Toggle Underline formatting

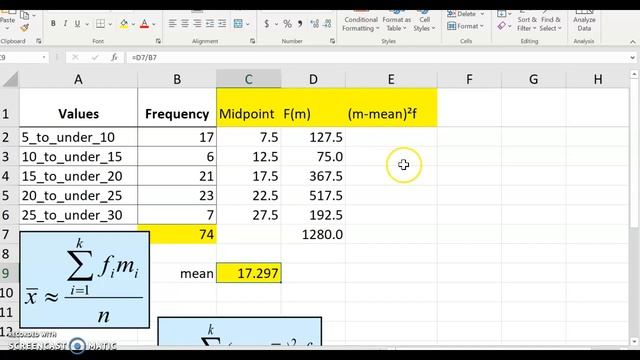pyautogui.click(x=77, y=24)
